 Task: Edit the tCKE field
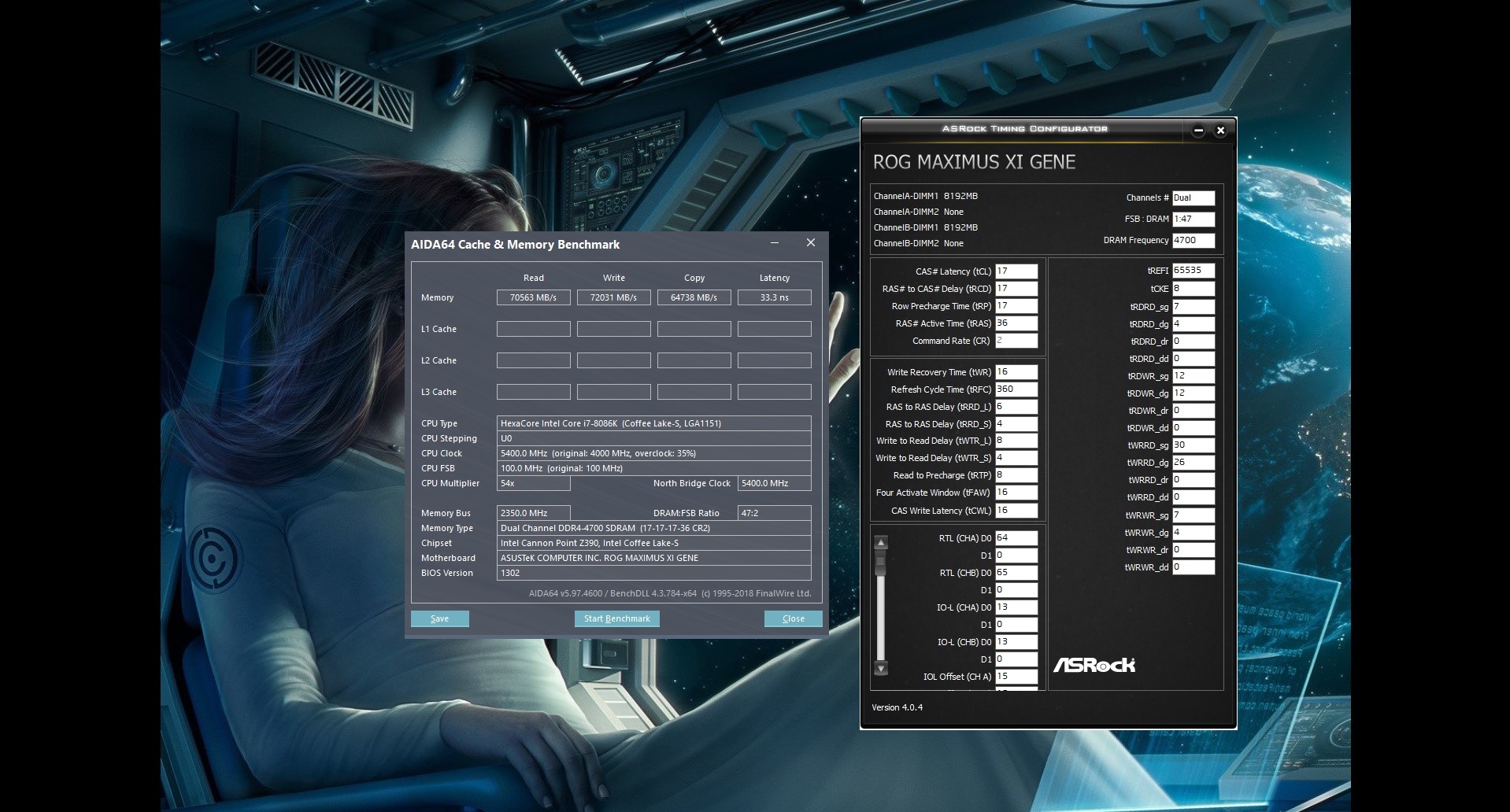[1194, 289]
